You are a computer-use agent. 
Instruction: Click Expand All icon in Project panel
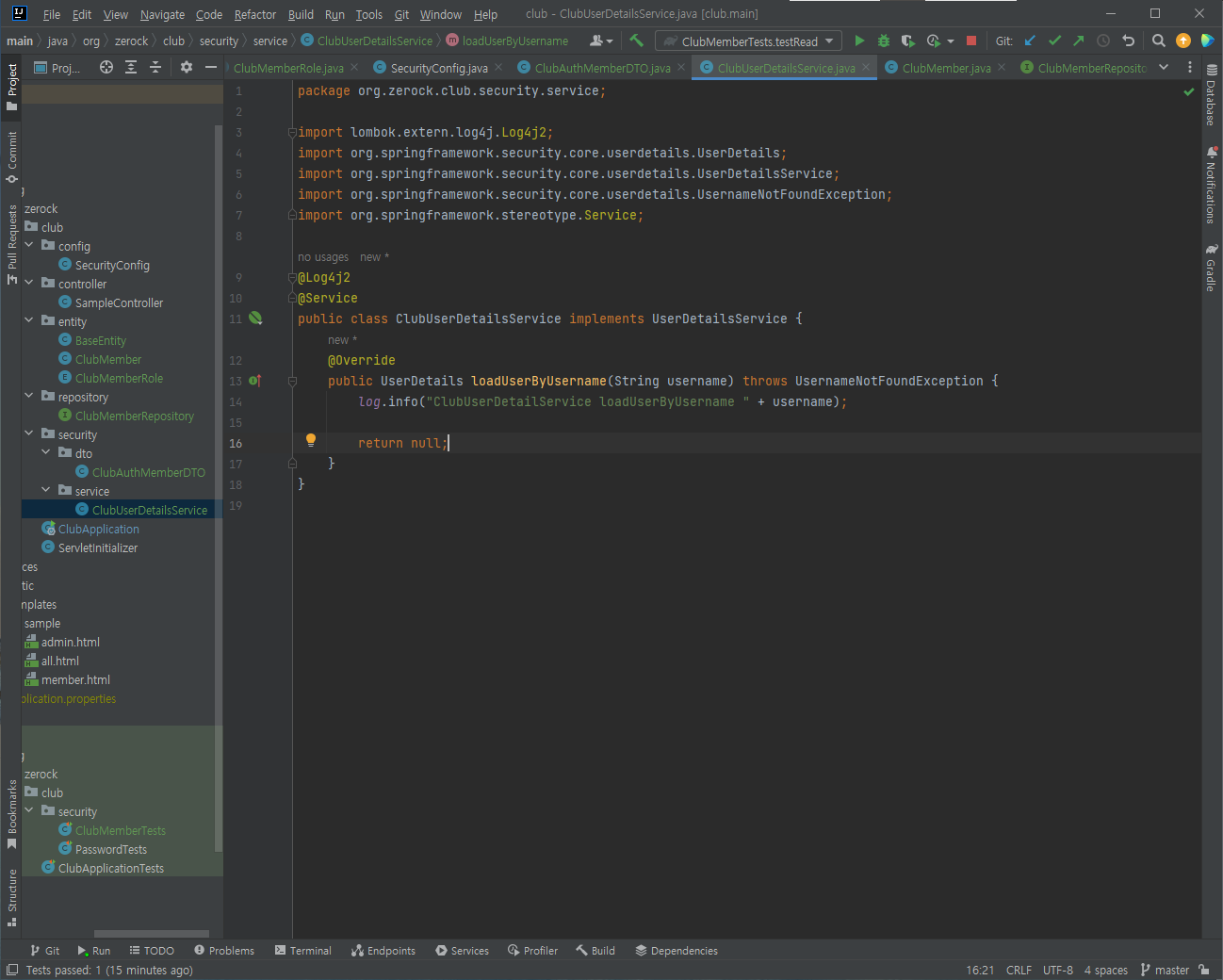[x=131, y=67]
